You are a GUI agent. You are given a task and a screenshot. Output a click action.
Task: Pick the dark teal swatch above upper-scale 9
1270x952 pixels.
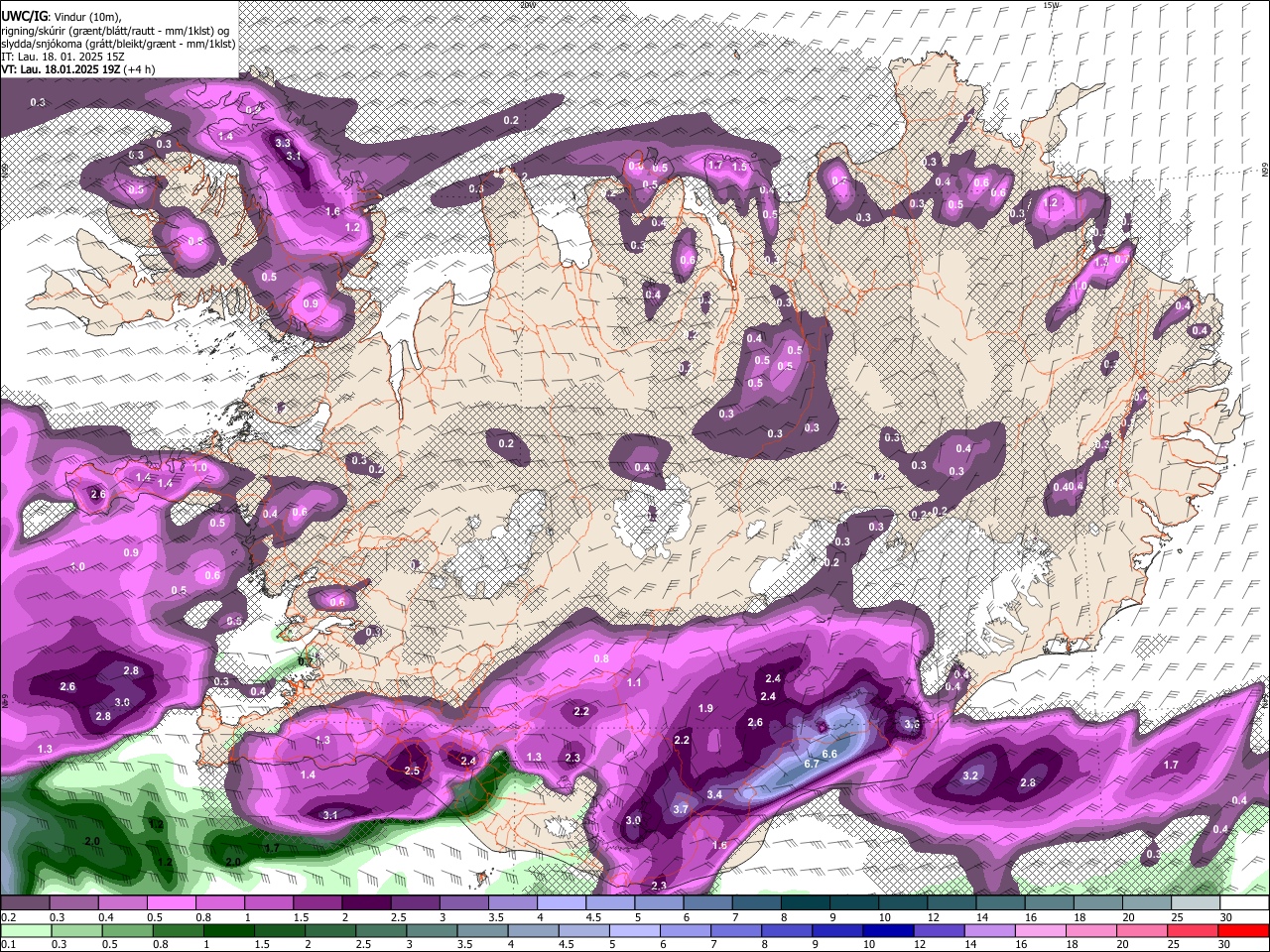pos(854,903)
